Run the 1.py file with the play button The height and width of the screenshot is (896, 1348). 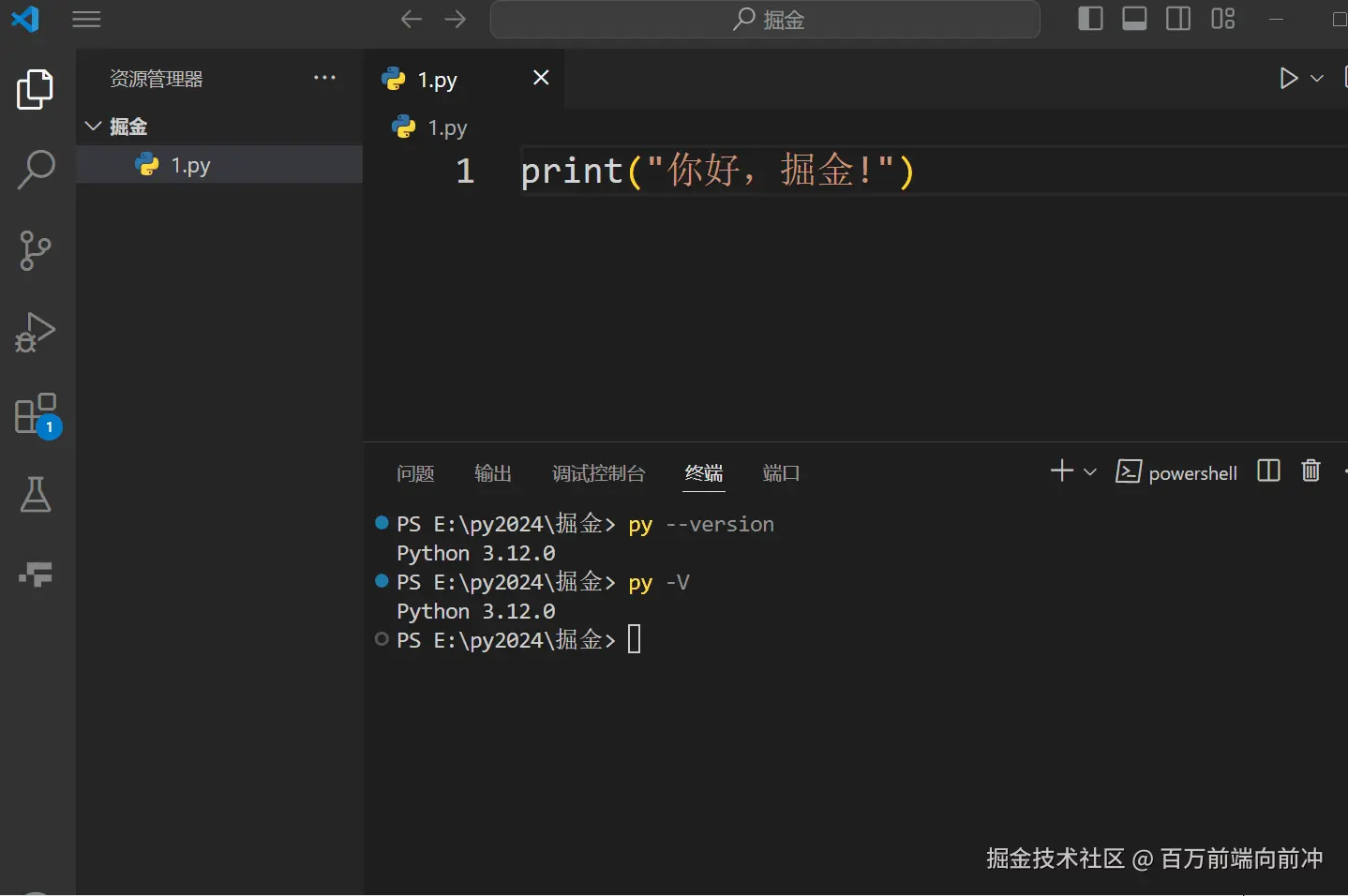click(1289, 79)
